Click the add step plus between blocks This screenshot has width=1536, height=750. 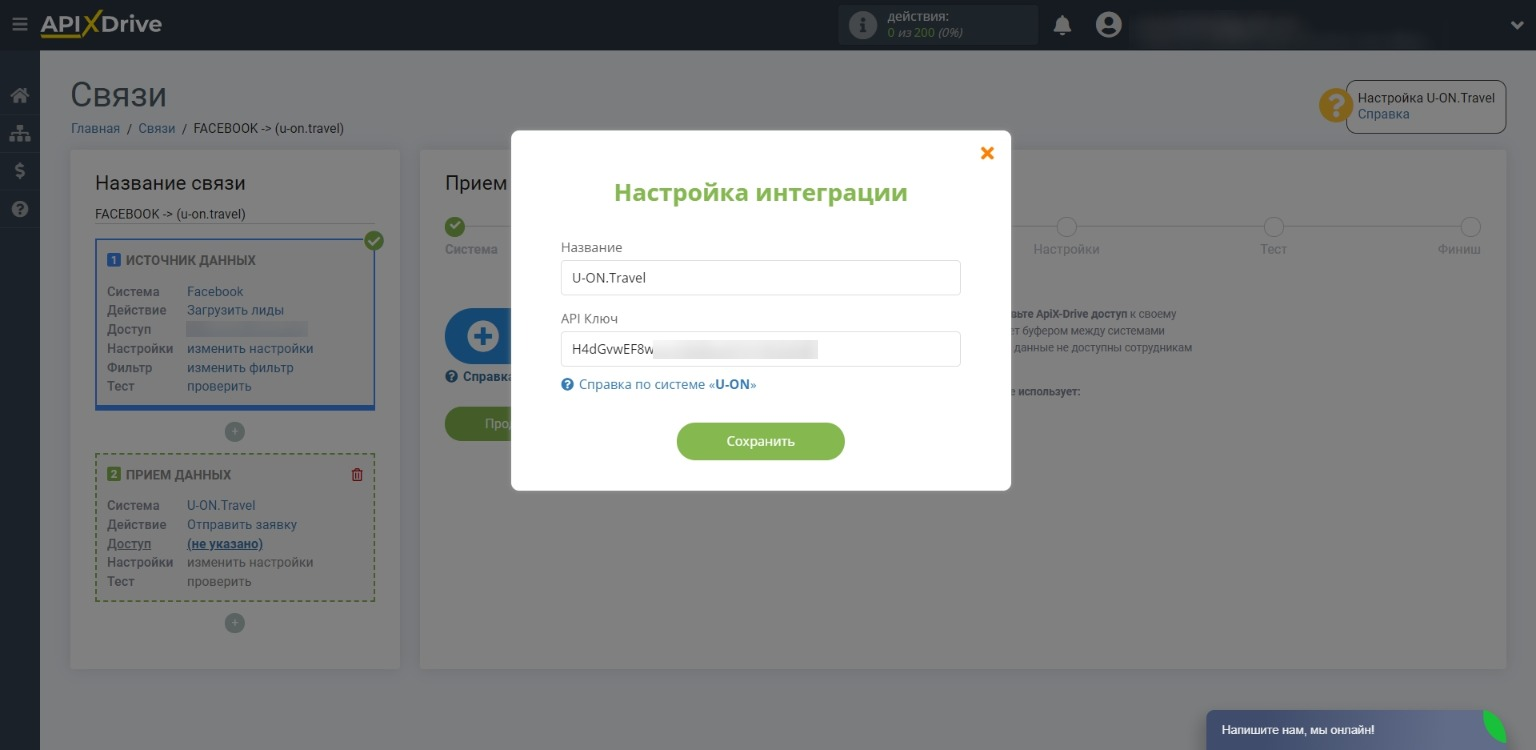tap(234, 432)
